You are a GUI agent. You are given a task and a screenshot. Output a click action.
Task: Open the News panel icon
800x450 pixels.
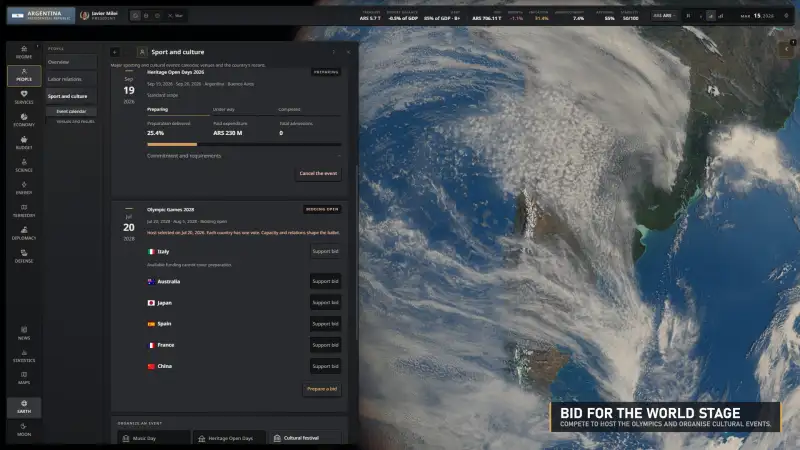[x=24, y=333]
